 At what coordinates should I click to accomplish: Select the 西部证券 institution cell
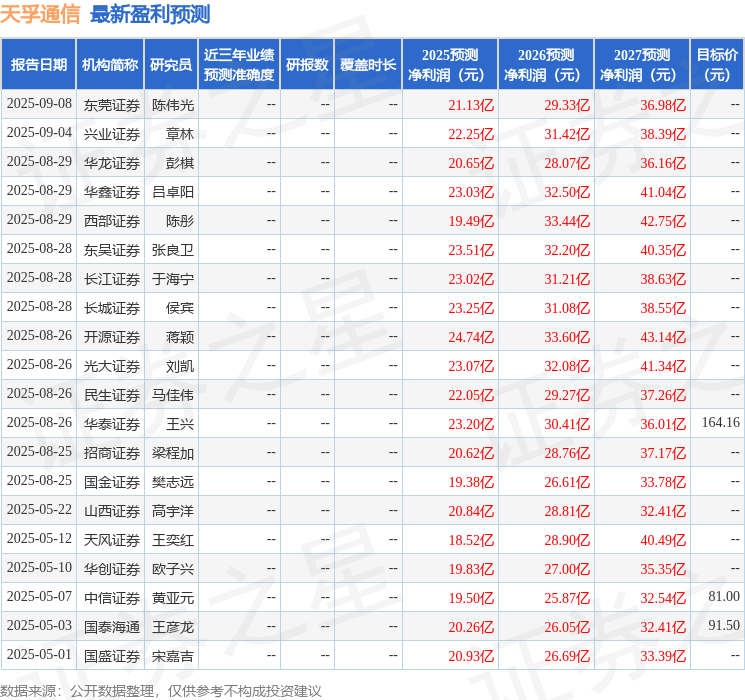point(112,221)
